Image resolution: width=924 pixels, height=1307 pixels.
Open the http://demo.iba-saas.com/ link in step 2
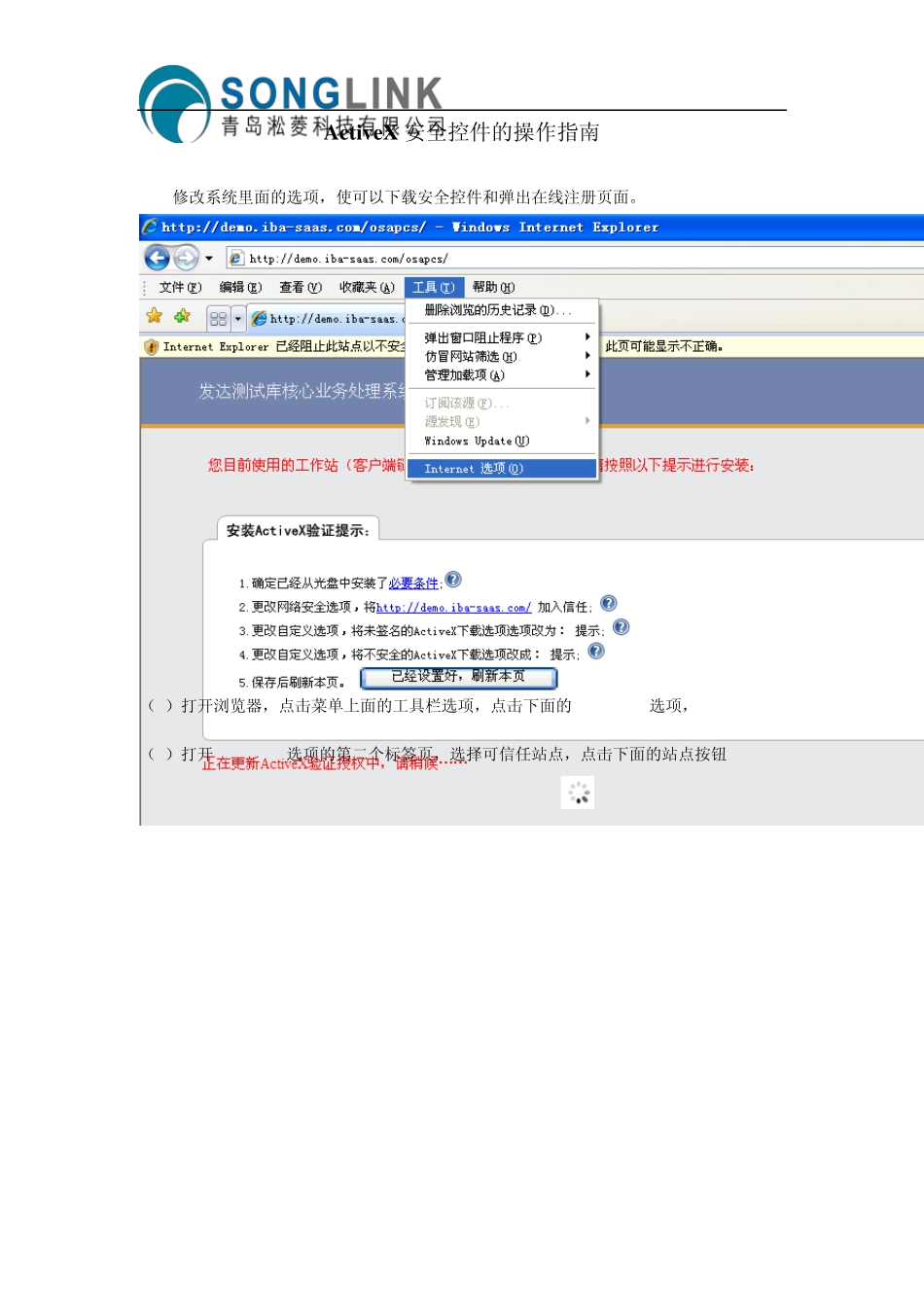coord(453,607)
